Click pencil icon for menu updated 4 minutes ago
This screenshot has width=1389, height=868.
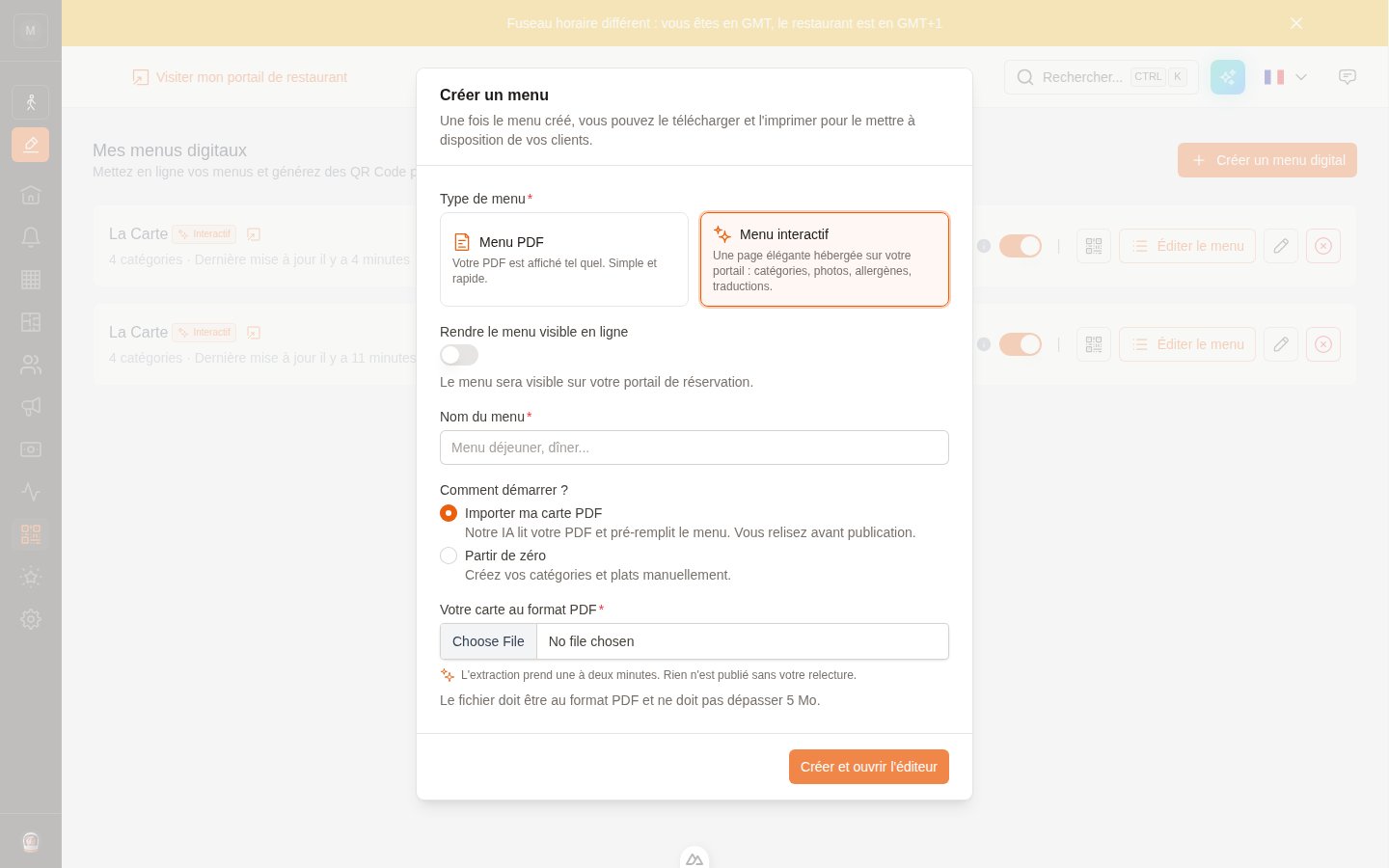click(1281, 246)
